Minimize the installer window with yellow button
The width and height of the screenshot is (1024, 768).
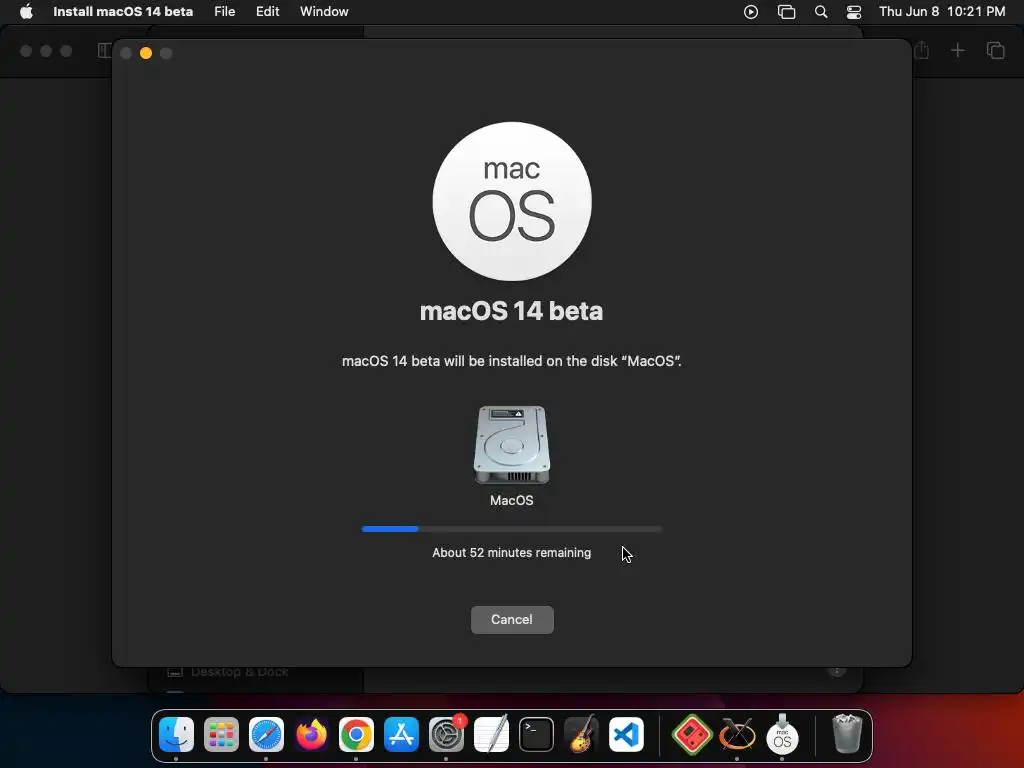(x=146, y=53)
